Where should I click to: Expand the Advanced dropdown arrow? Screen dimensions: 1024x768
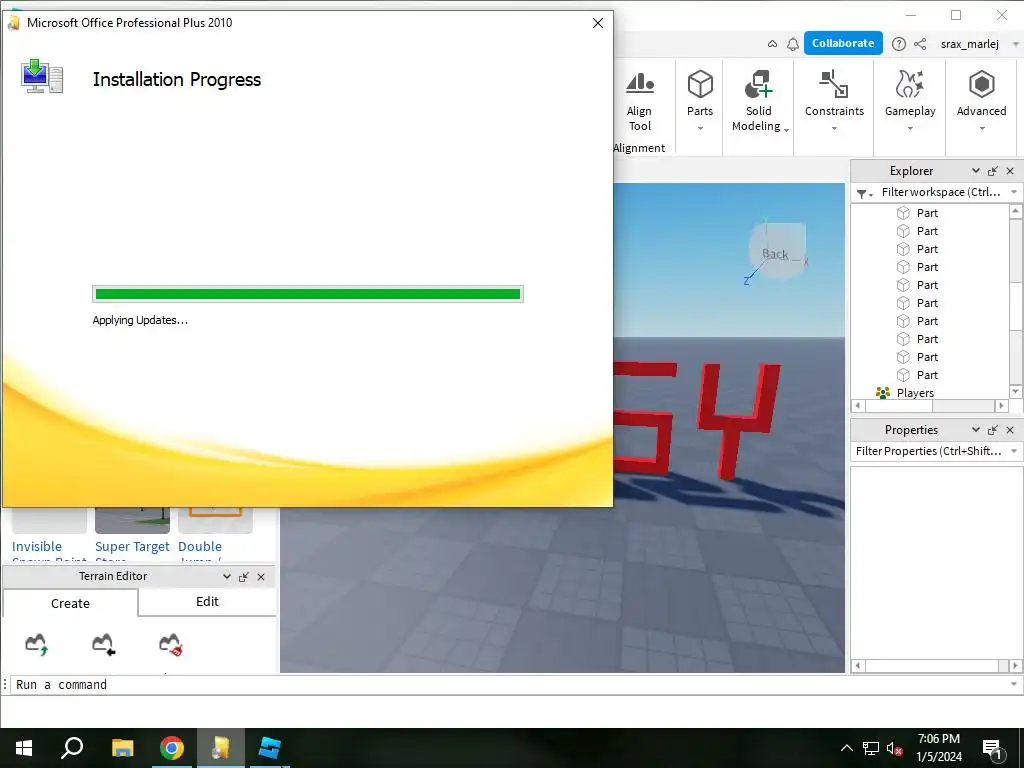click(x=982, y=129)
